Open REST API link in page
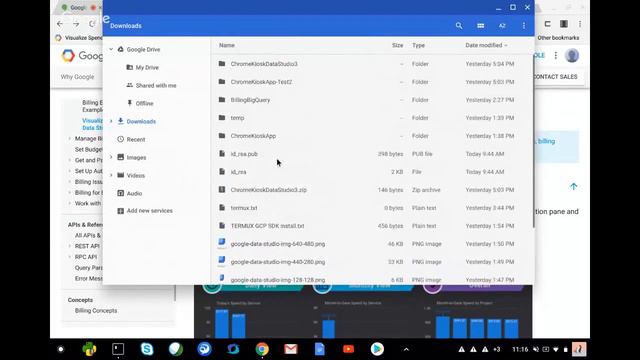This screenshot has height=360, width=640. [x=87, y=246]
